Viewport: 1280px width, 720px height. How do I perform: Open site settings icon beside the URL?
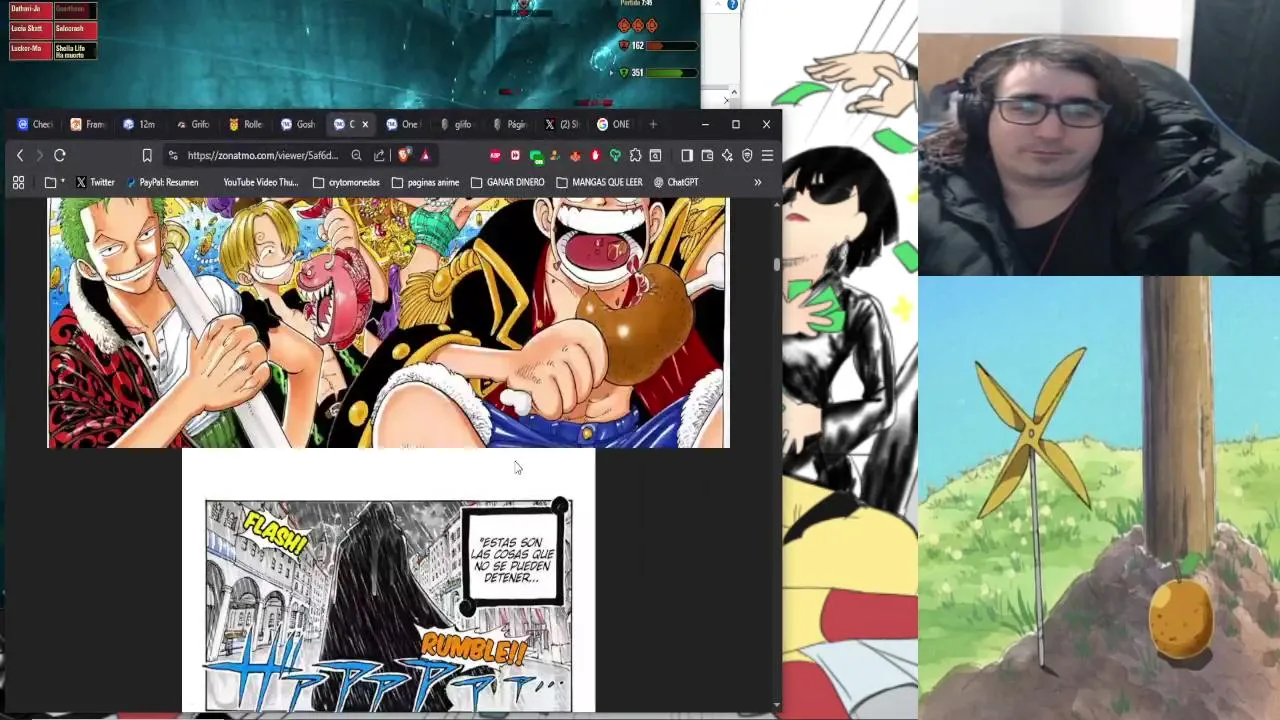173,155
